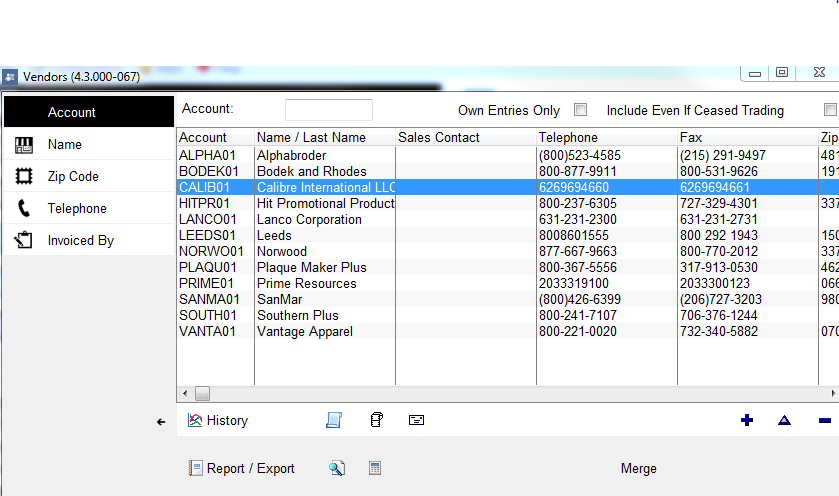Click the Vendors window title icon

(10, 77)
